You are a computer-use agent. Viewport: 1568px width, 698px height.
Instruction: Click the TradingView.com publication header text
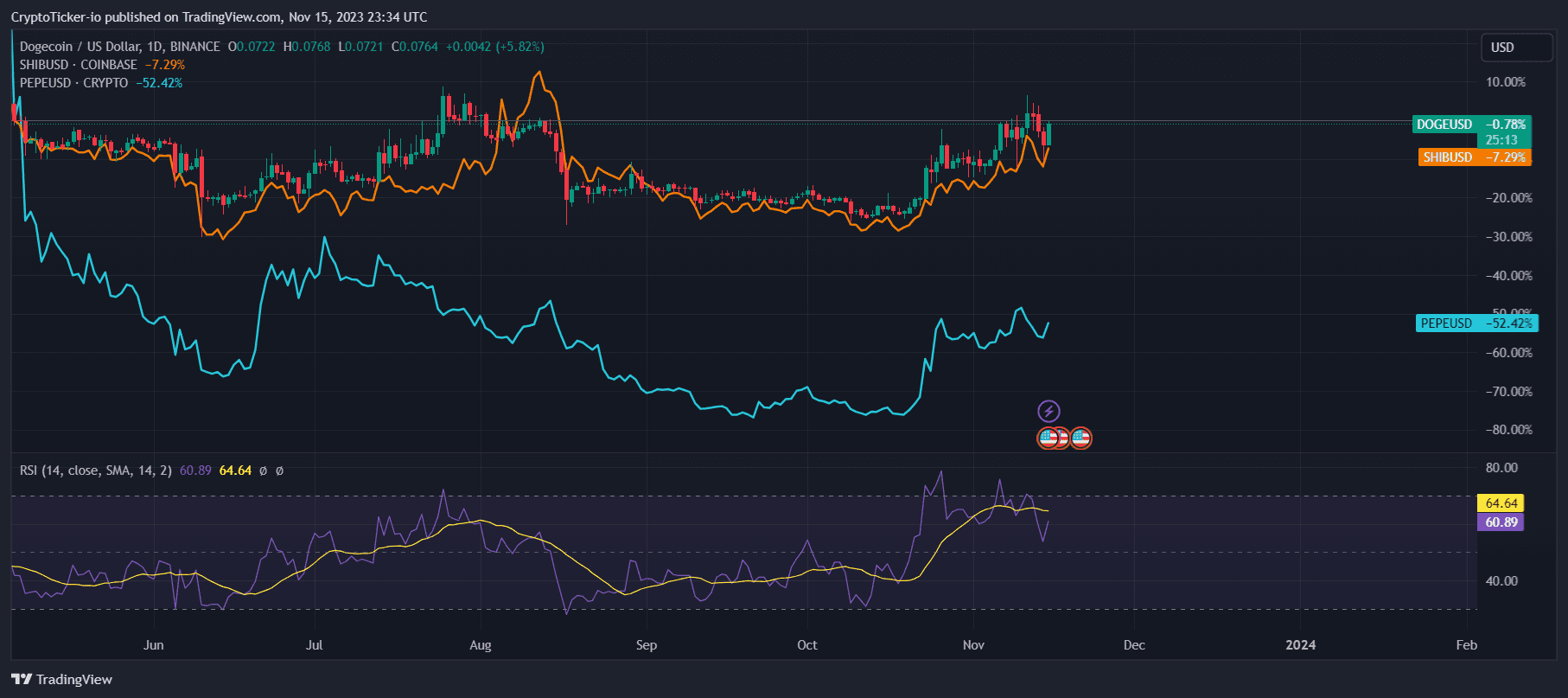(219, 17)
